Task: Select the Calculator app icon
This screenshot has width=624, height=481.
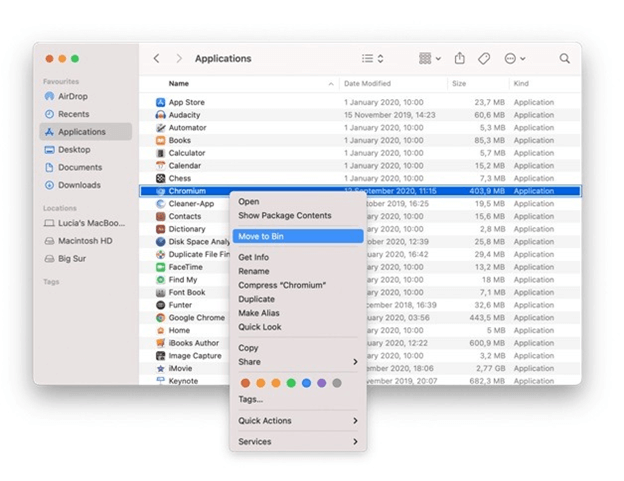Action: pos(160,153)
